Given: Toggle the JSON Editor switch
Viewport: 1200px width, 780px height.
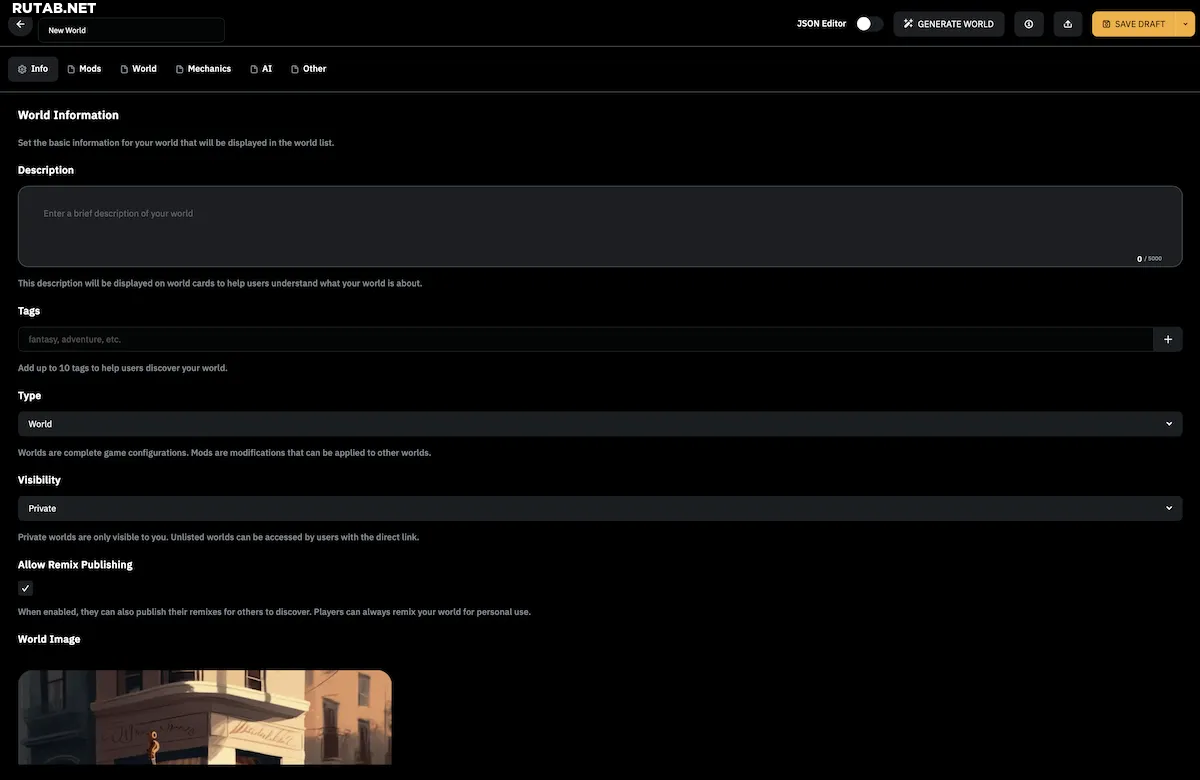Looking at the screenshot, I should tap(869, 24).
